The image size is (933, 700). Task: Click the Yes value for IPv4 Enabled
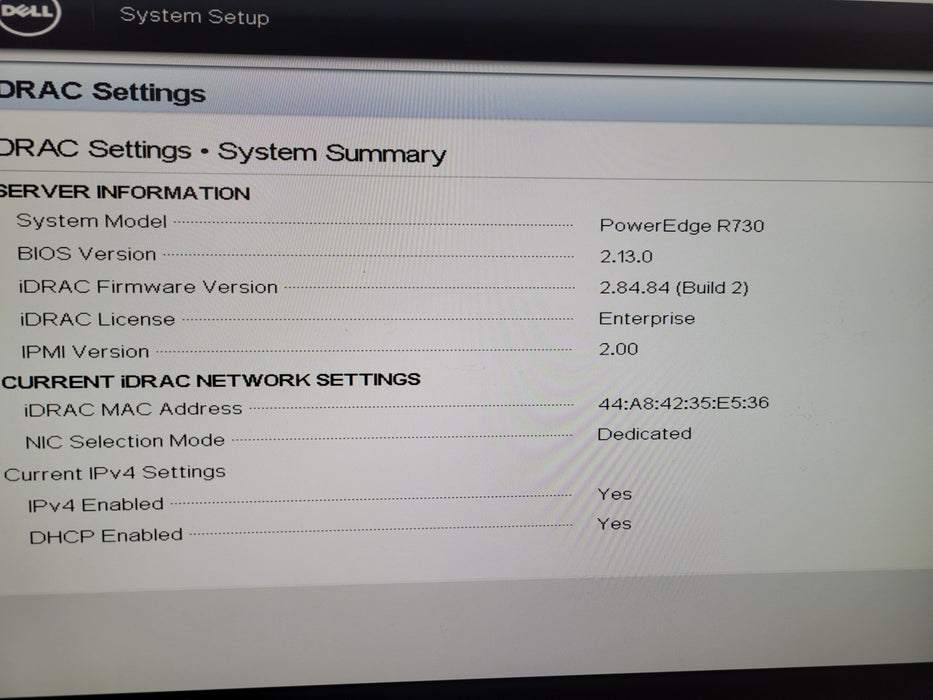click(x=615, y=494)
